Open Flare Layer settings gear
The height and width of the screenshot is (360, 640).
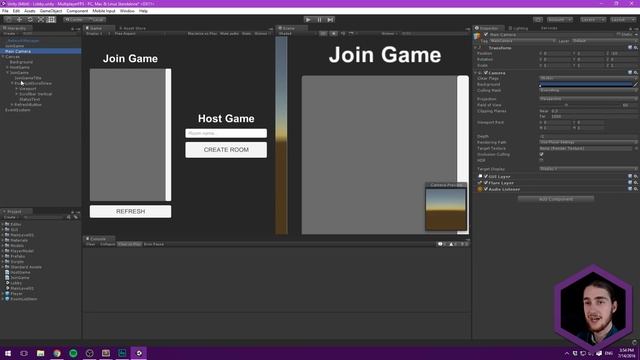[x=636, y=183]
